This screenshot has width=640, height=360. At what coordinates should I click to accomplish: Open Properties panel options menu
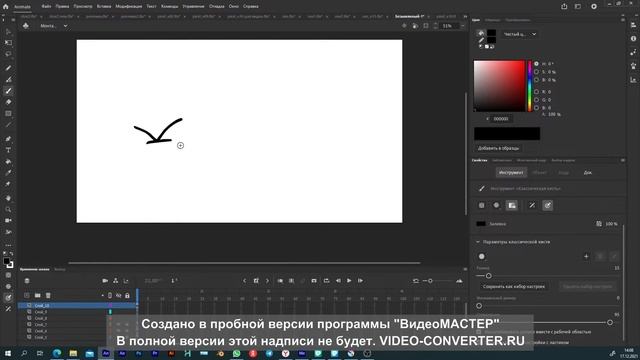pos(623,160)
